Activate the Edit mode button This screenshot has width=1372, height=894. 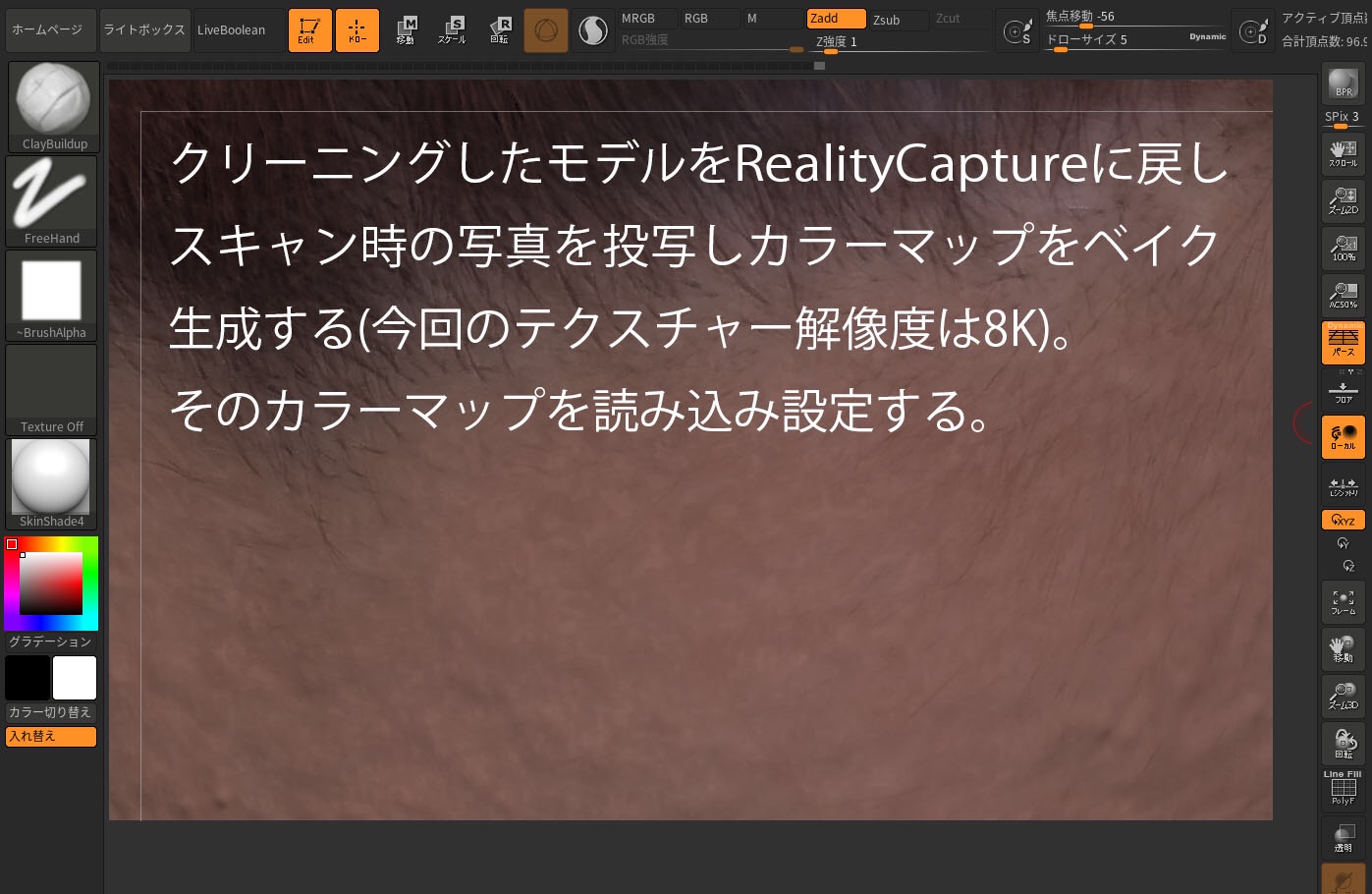pos(309,30)
